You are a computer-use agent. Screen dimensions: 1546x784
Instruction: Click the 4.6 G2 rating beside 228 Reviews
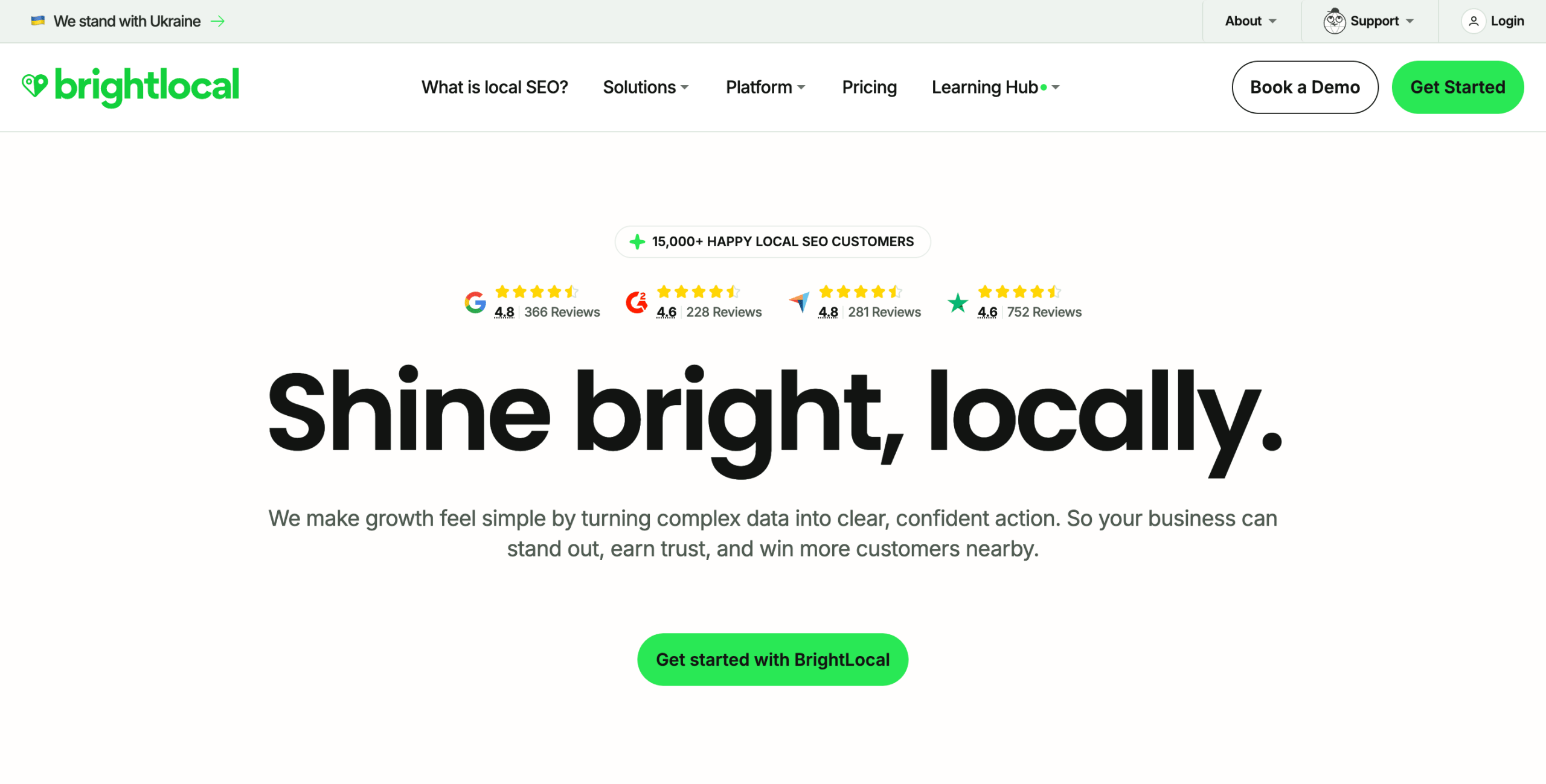(x=667, y=312)
